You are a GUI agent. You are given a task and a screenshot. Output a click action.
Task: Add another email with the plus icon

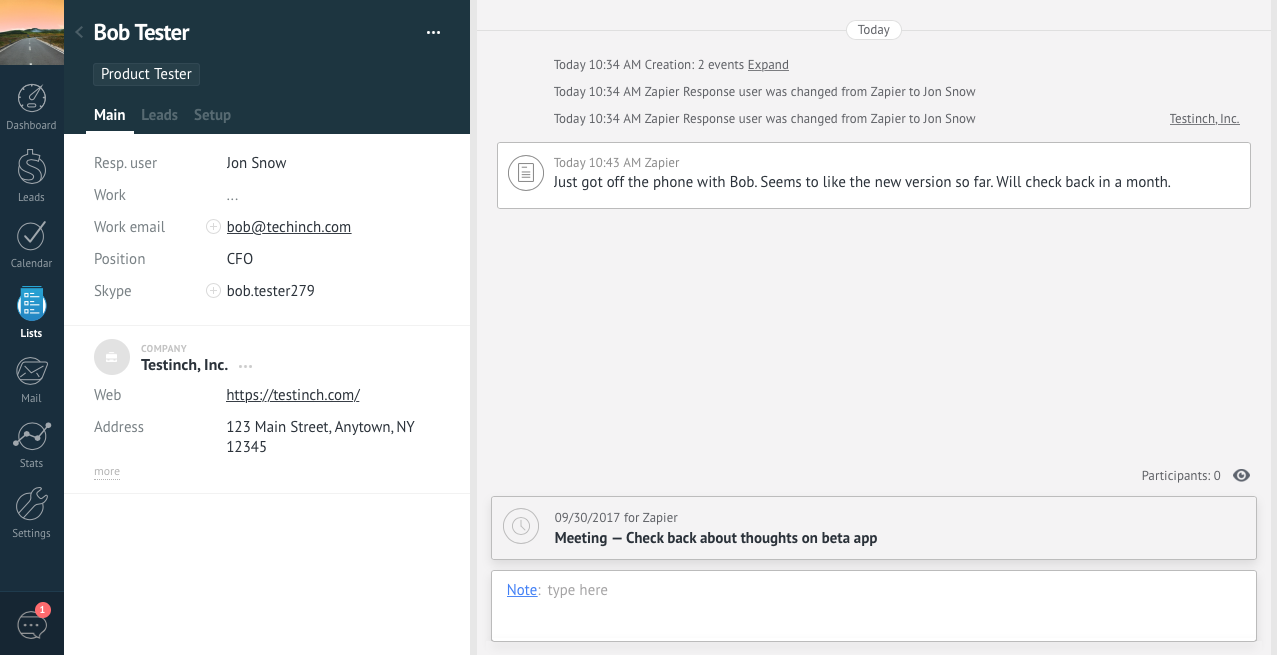pos(213,227)
